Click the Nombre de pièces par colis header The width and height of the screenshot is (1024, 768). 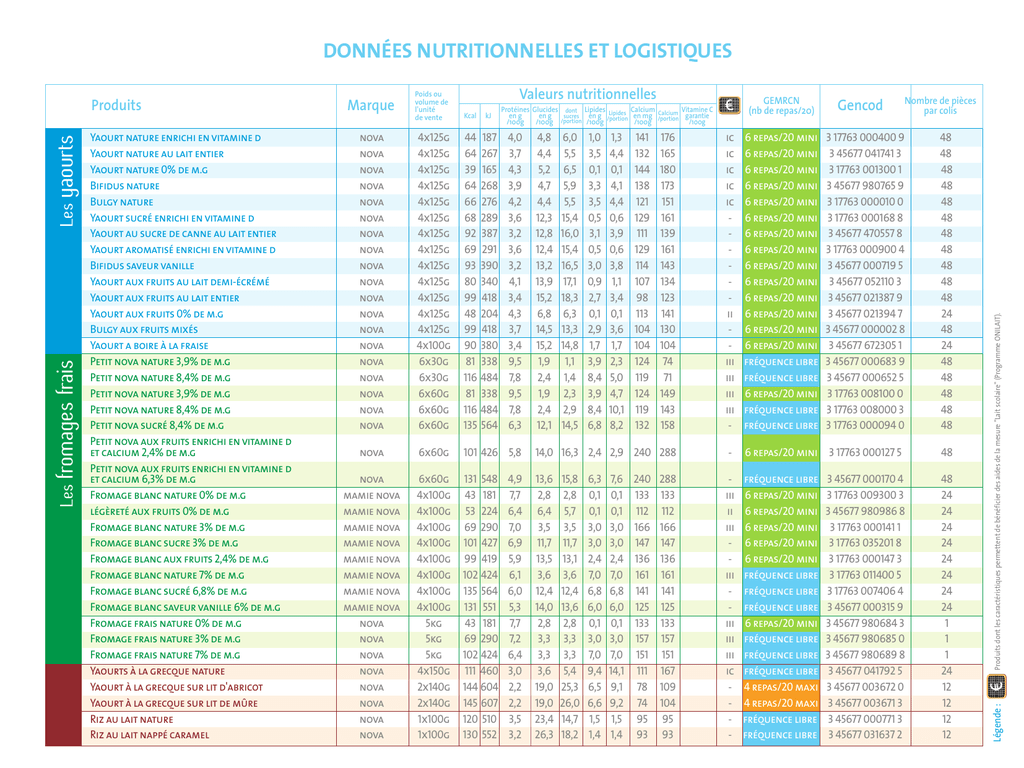(940, 106)
